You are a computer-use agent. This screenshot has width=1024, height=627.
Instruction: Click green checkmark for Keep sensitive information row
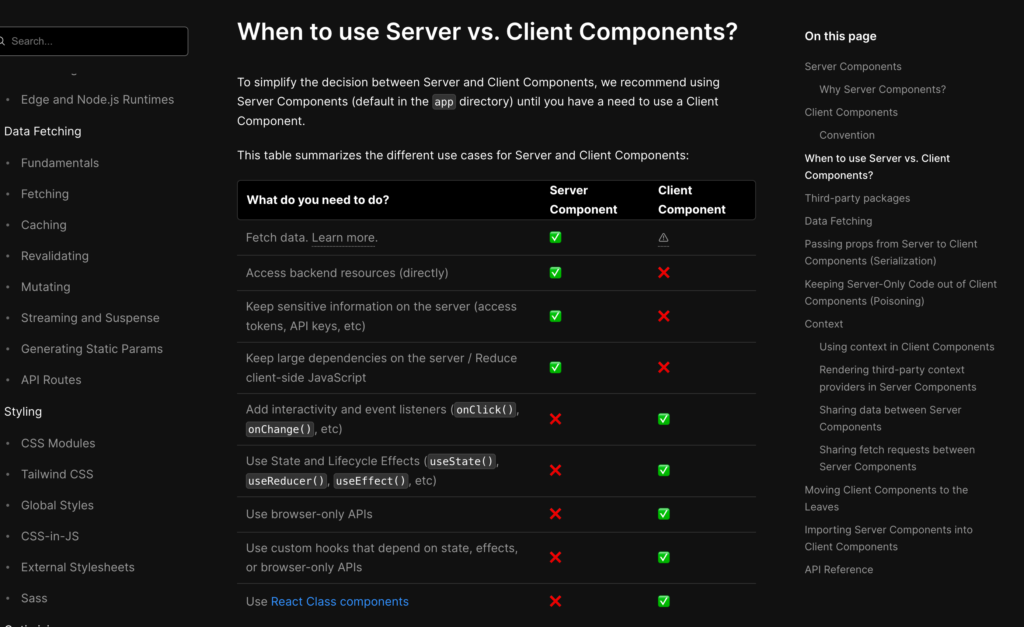(555, 316)
